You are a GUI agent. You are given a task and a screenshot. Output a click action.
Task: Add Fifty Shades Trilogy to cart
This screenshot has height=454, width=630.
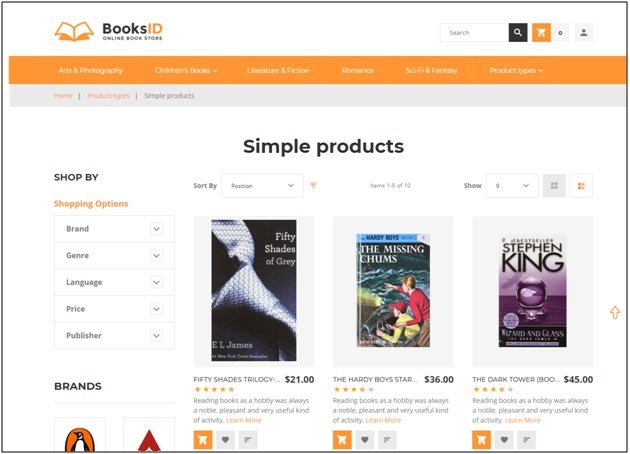[202, 440]
